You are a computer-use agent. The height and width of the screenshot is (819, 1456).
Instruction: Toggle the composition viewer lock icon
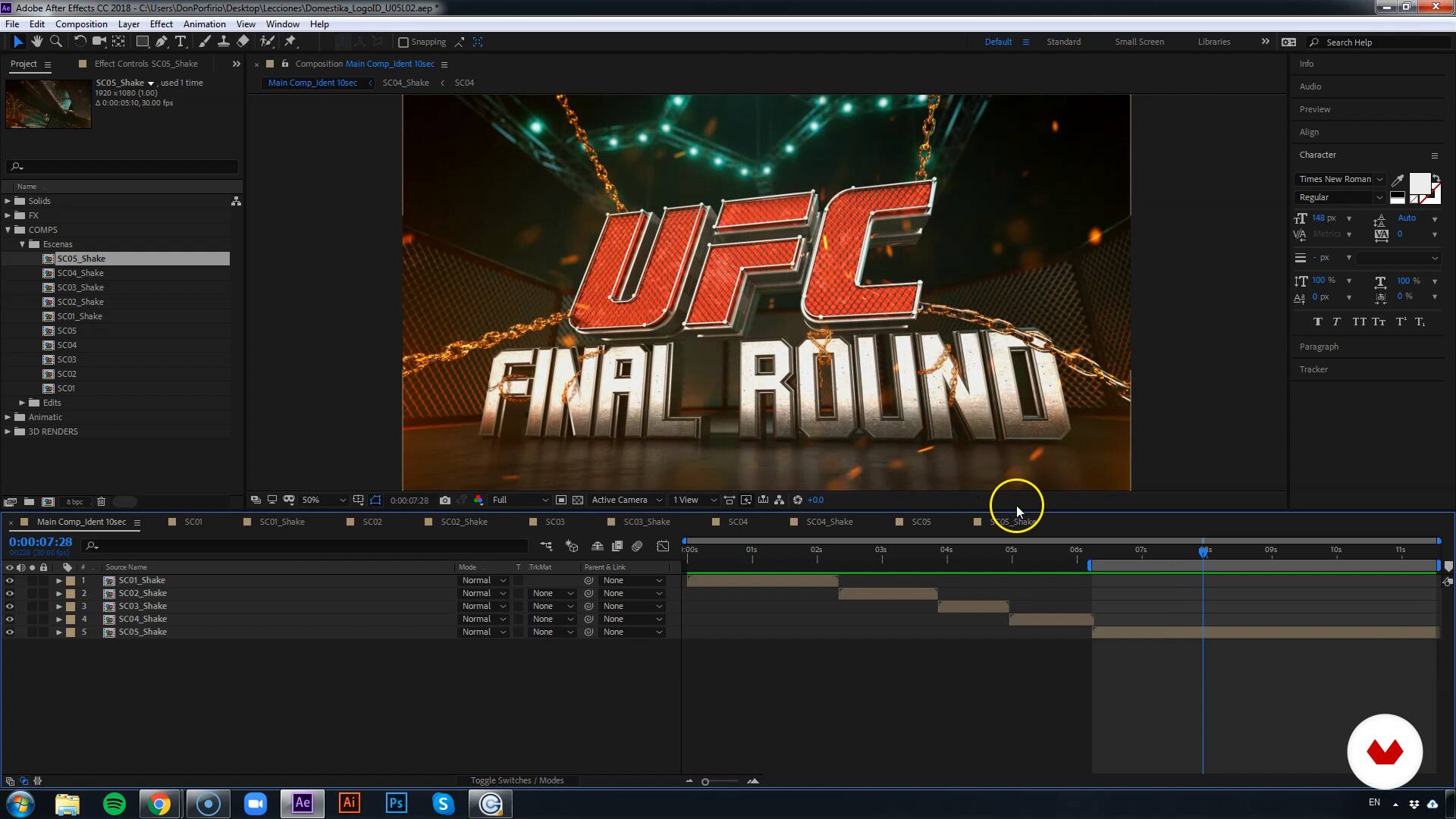(285, 64)
